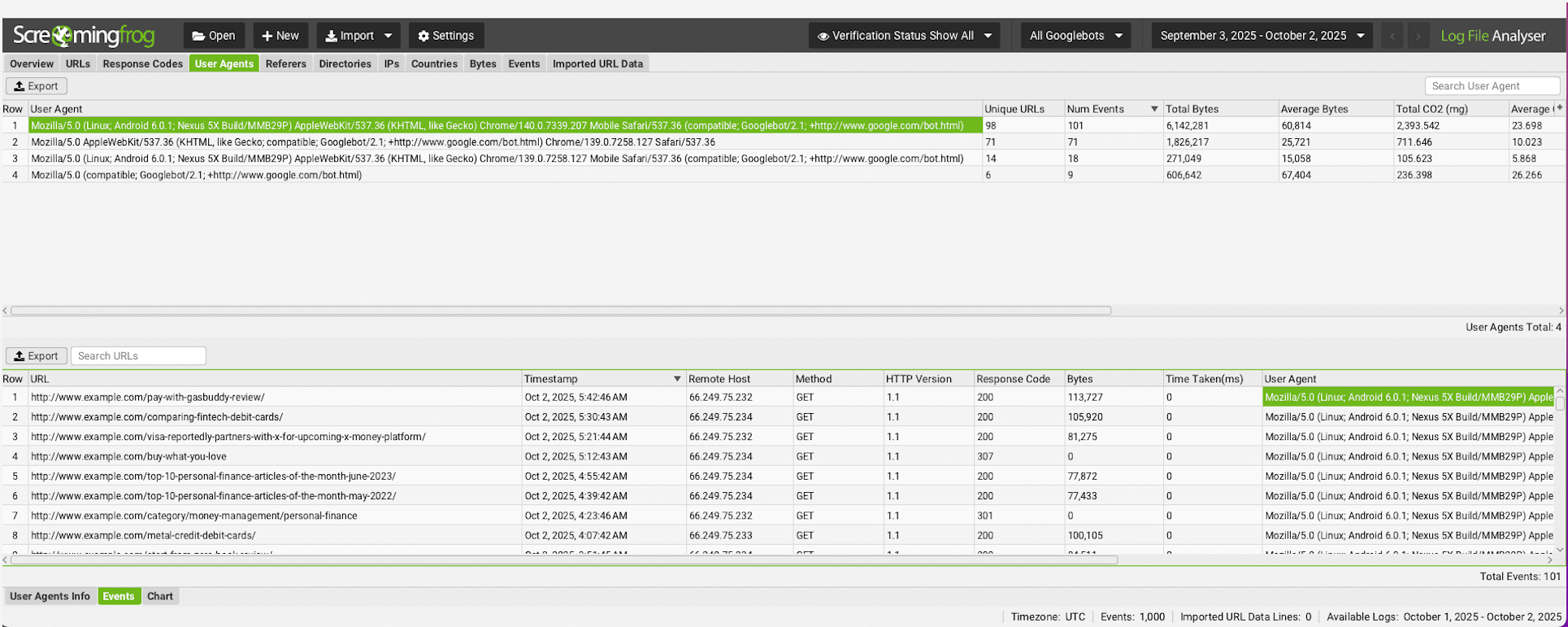Click the add column plus icon in top table
The width and height of the screenshot is (1568, 627).
[1559, 108]
